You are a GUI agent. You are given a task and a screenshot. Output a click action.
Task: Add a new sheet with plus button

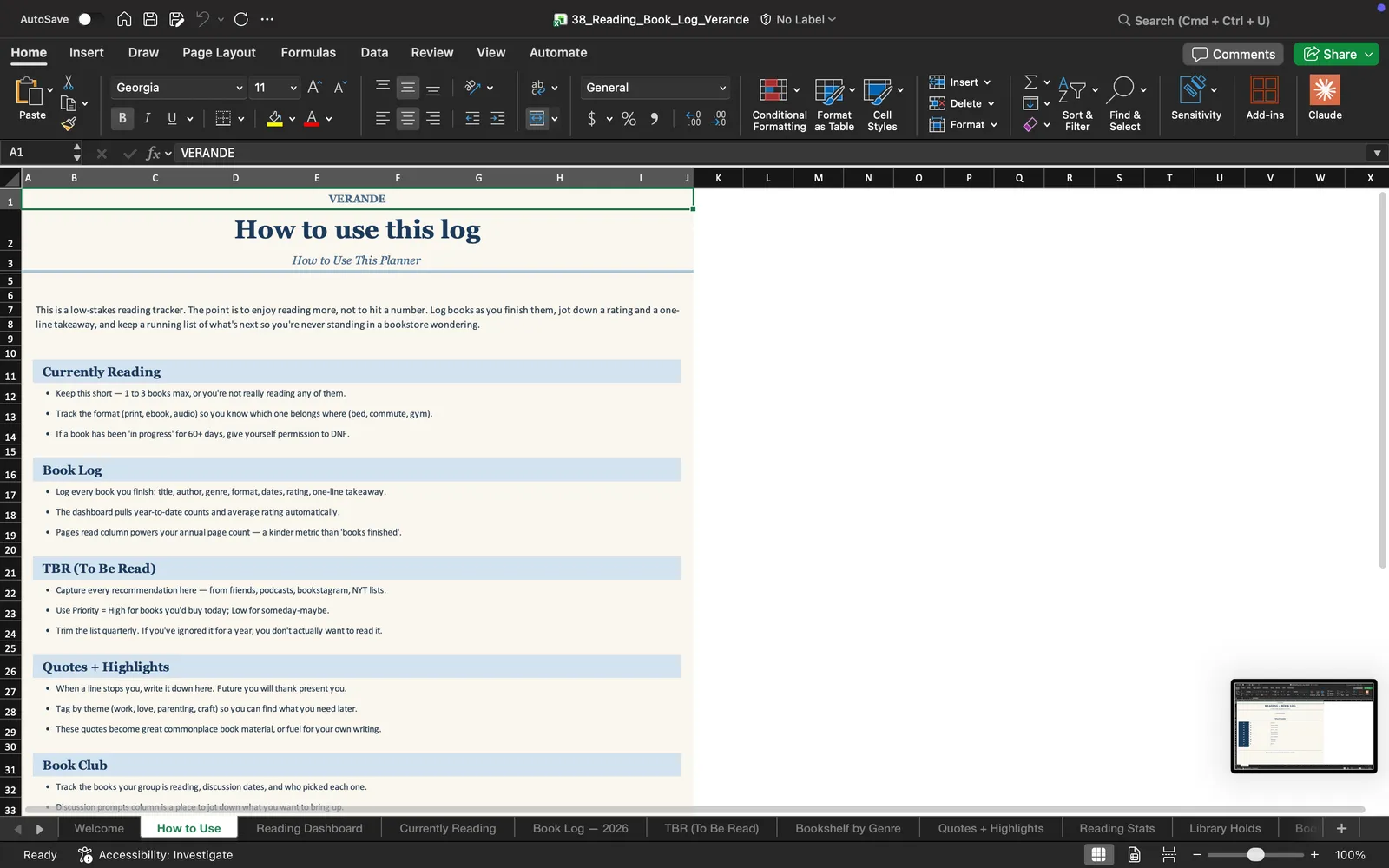pyautogui.click(x=1341, y=828)
